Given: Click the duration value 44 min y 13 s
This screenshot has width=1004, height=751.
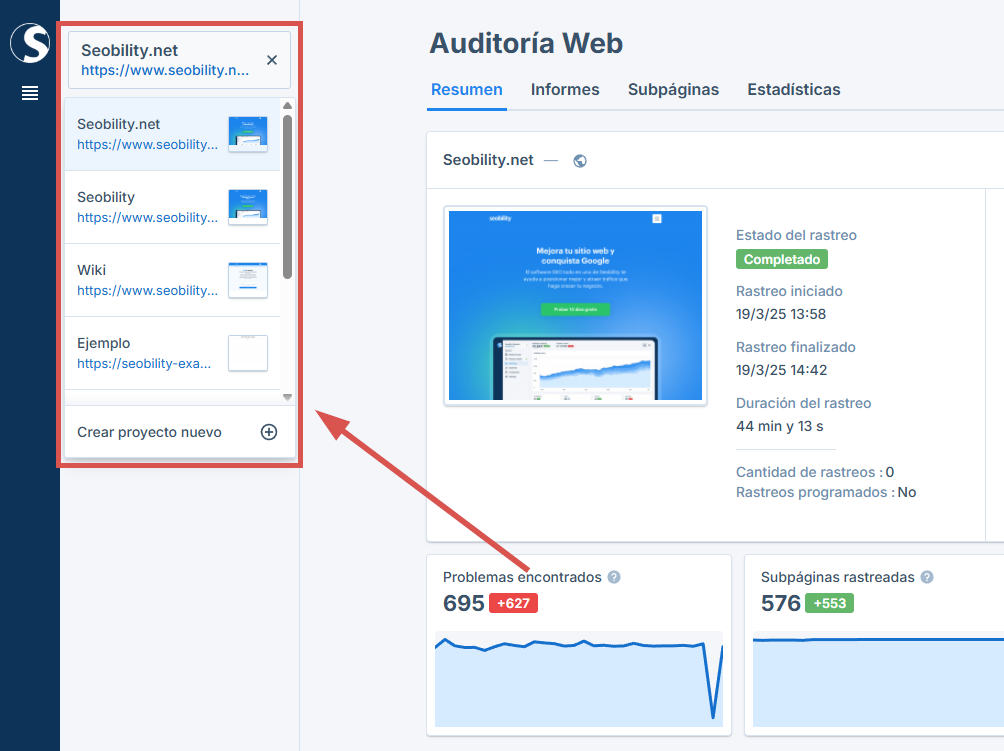Looking at the screenshot, I should pyautogui.click(x=780, y=426).
